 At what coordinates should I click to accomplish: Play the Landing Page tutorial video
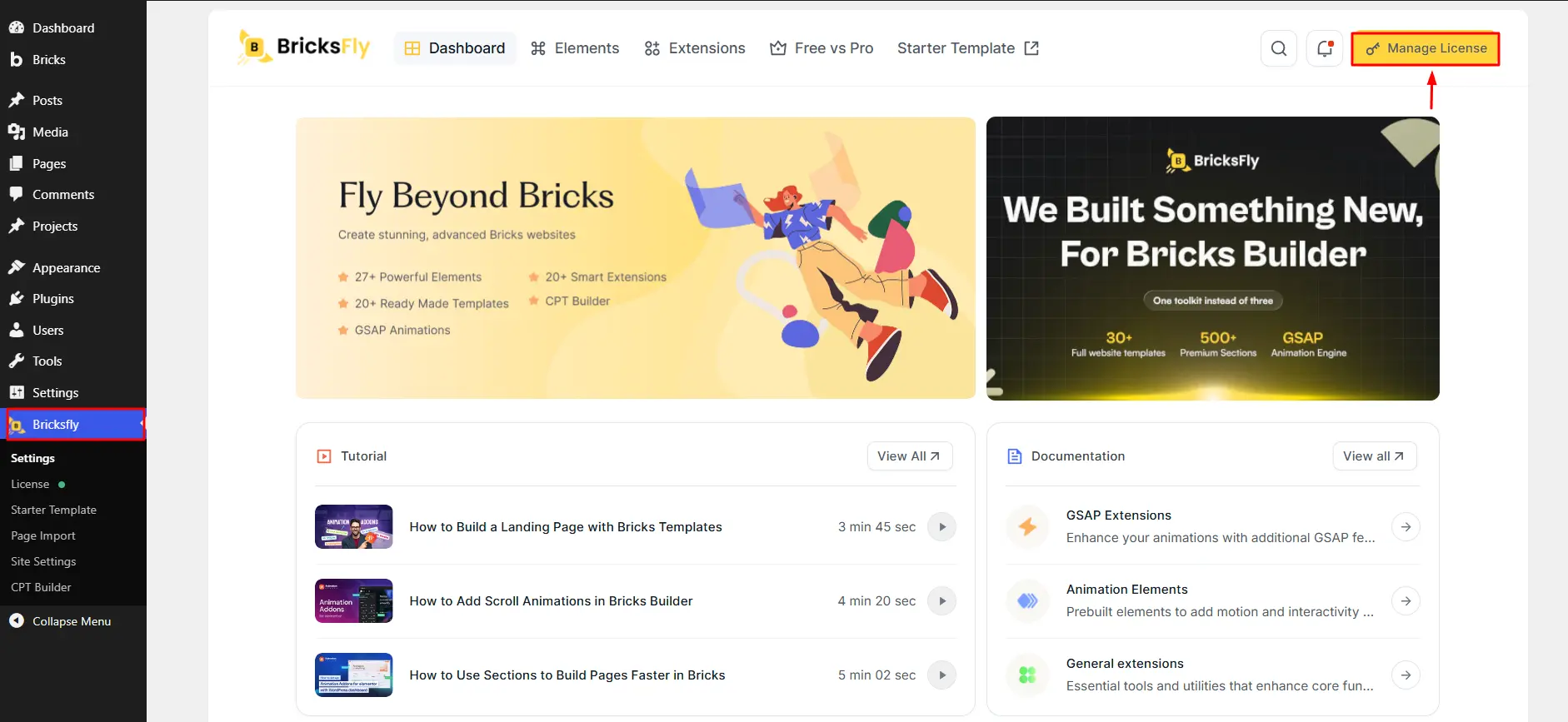pyautogui.click(x=942, y=527)
